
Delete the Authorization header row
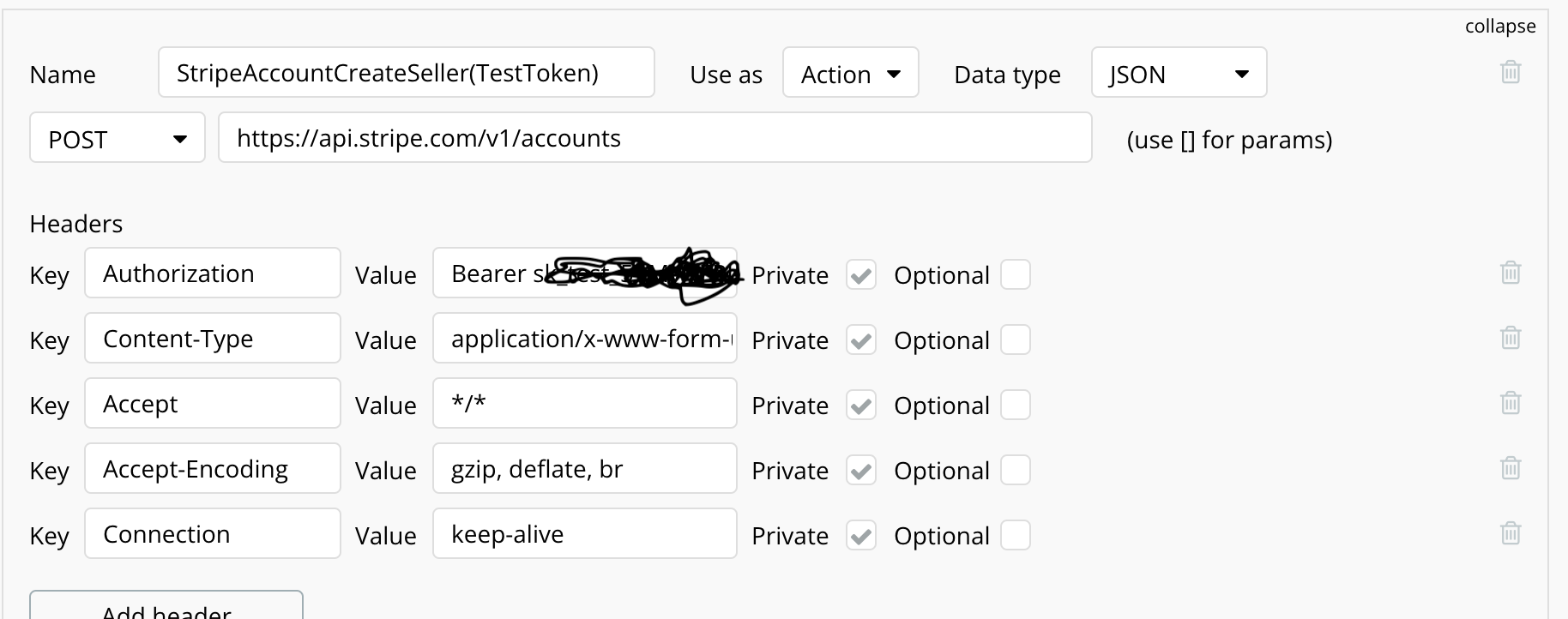point(1511,273)
